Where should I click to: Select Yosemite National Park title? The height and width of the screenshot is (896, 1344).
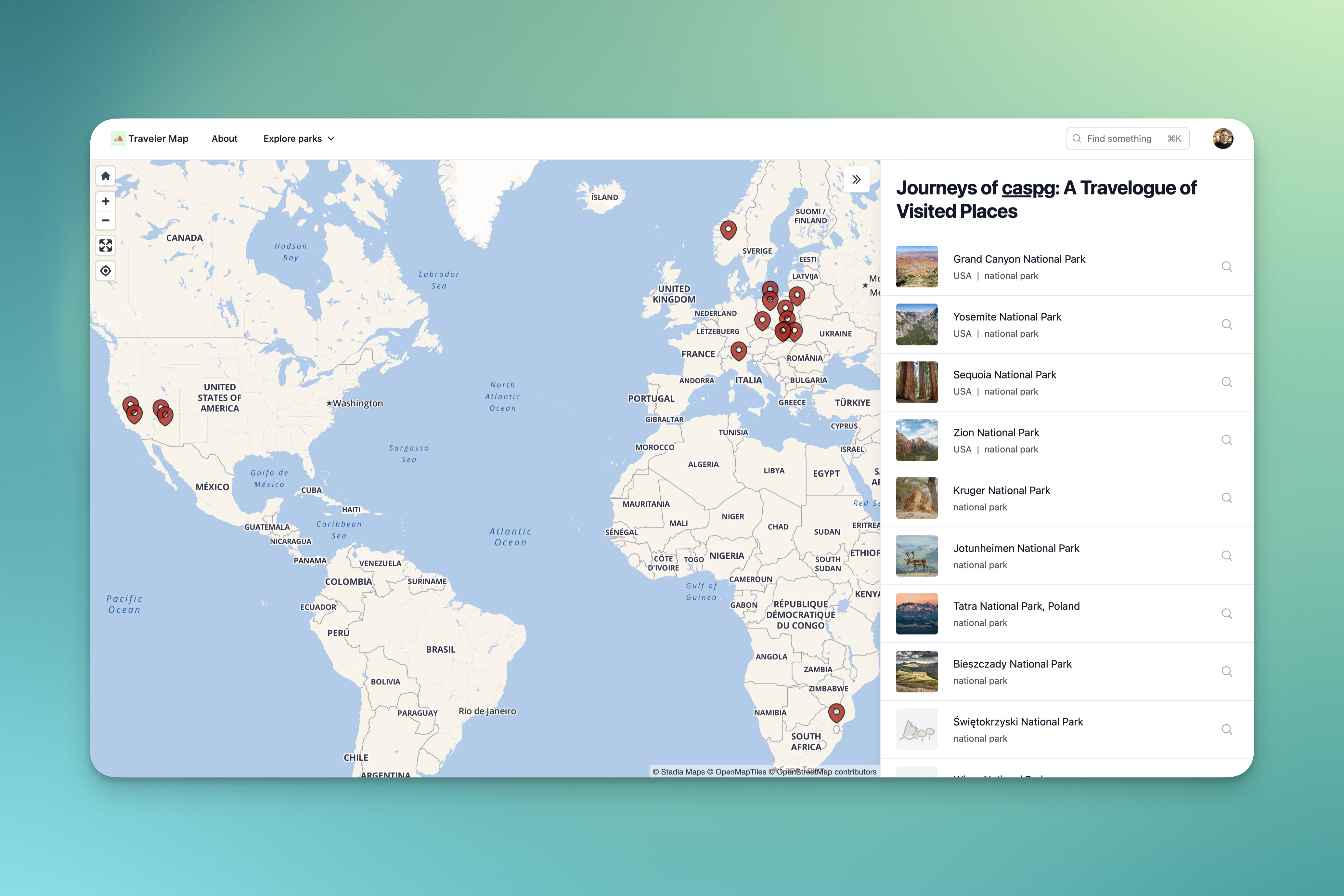click(x=1007, y=317)
